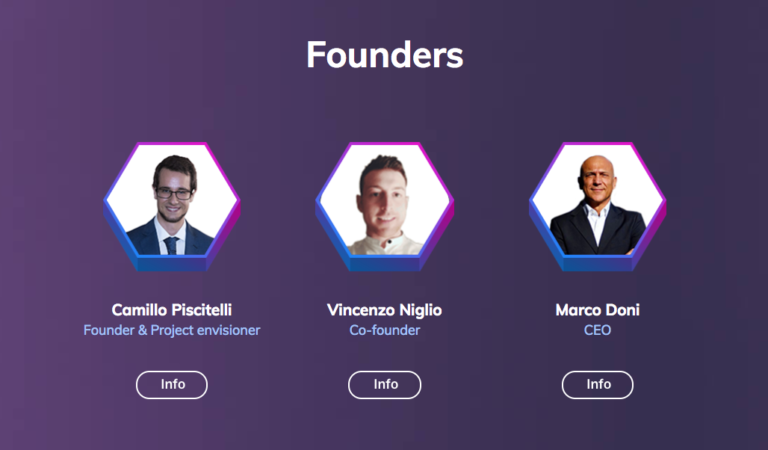Open Info for Camillo Piscitelli
The width and height of the screenshot is (768, 450).
click(x=172, y=384)
